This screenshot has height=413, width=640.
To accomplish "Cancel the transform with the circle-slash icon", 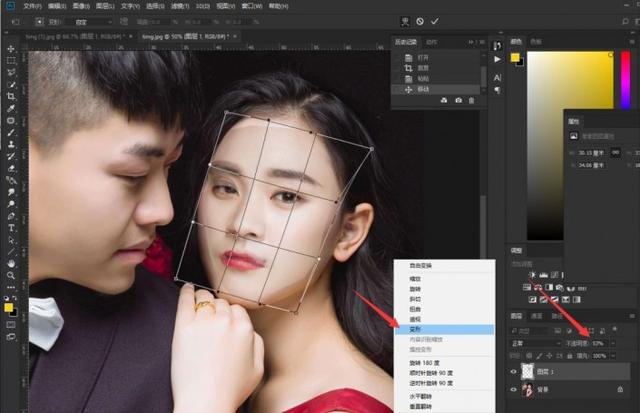I will coord(420,21).
